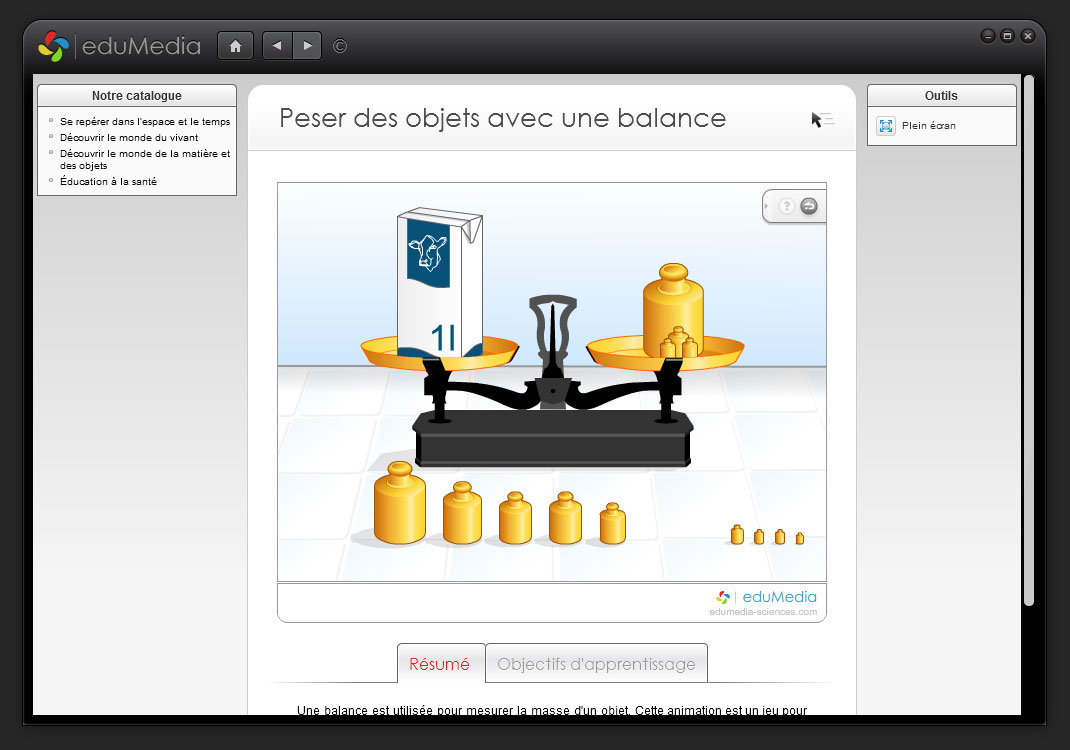This screenshot has width=1070, height=750.
Task: Click the copyright symbol icon
Action: 340,46
